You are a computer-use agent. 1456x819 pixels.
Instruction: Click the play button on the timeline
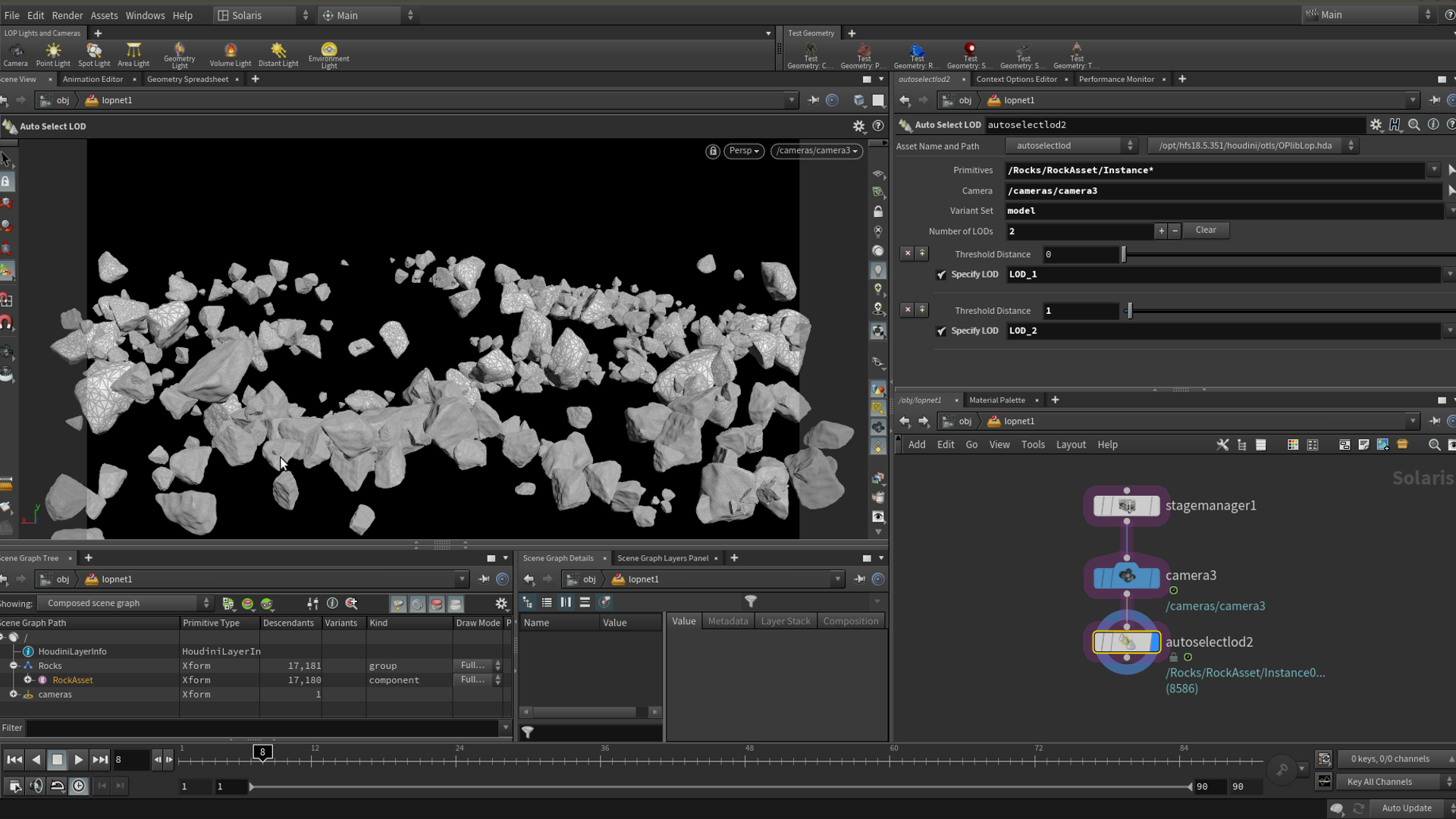click(x=78, y=760)
